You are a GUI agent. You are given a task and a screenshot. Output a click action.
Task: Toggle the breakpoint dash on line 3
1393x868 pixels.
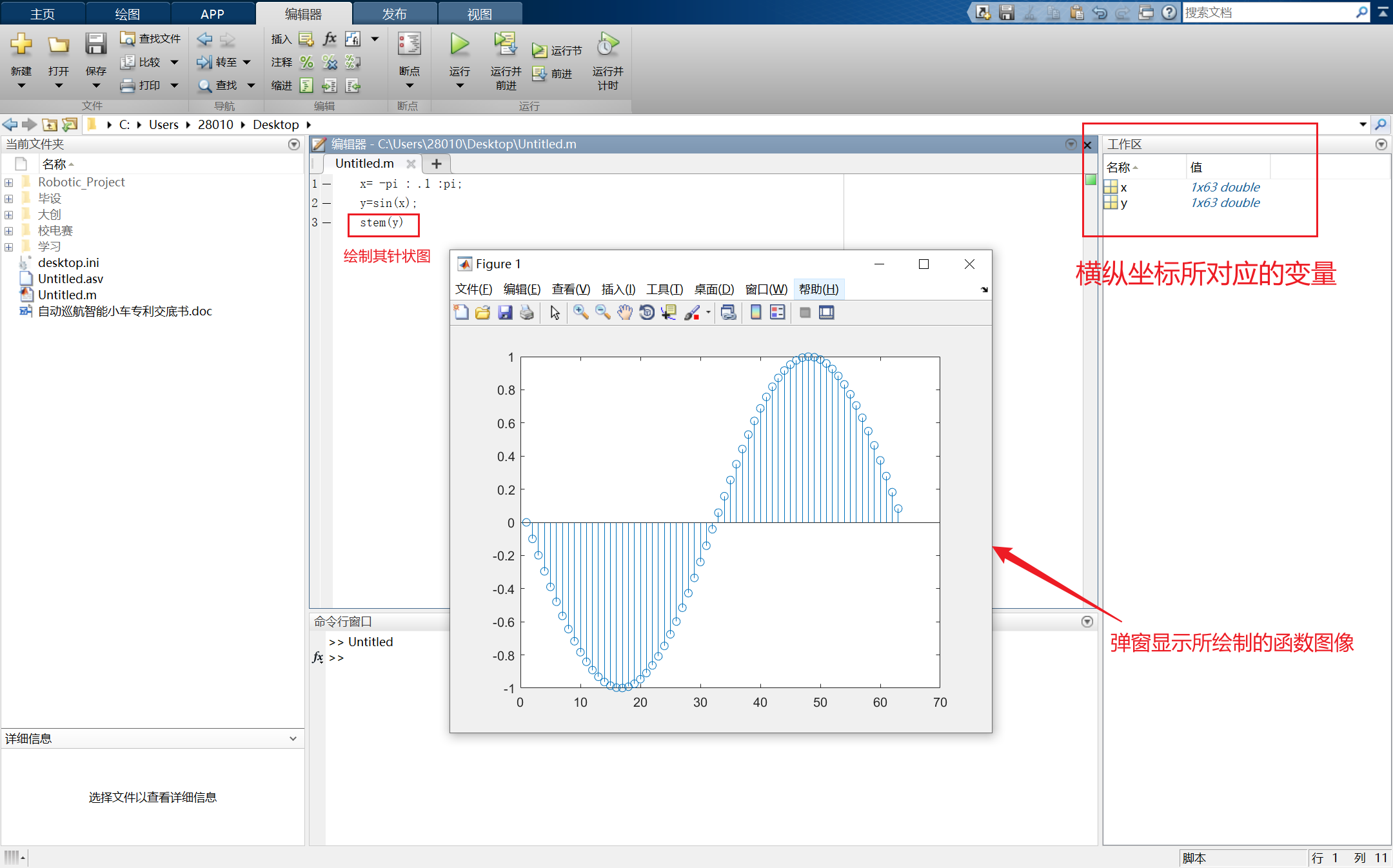click(x=327, y=222)
